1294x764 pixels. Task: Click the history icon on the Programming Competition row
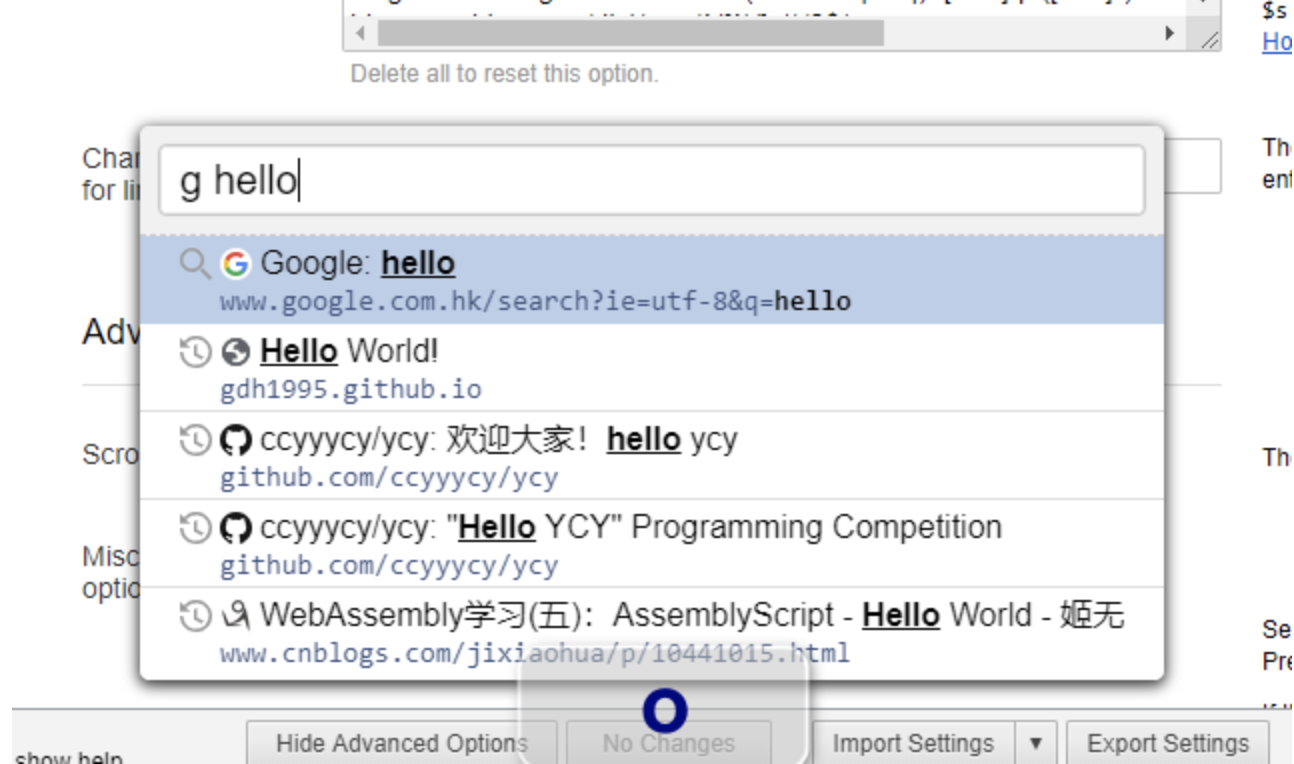click(x=194, y=528)
